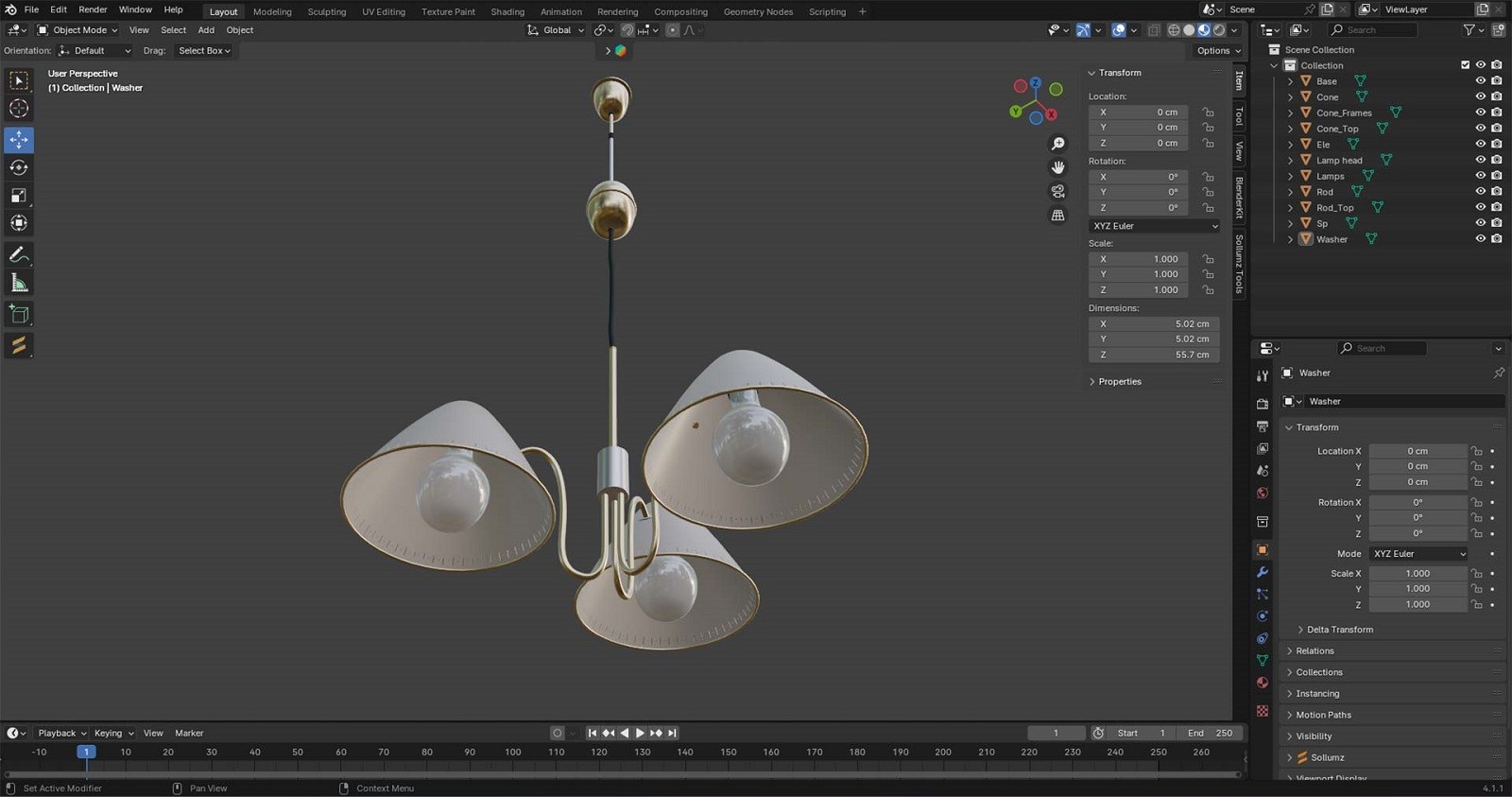Open the Playback menu in timeline
The height and width of the screenshot is (797, 1512).
coord(61,733)
